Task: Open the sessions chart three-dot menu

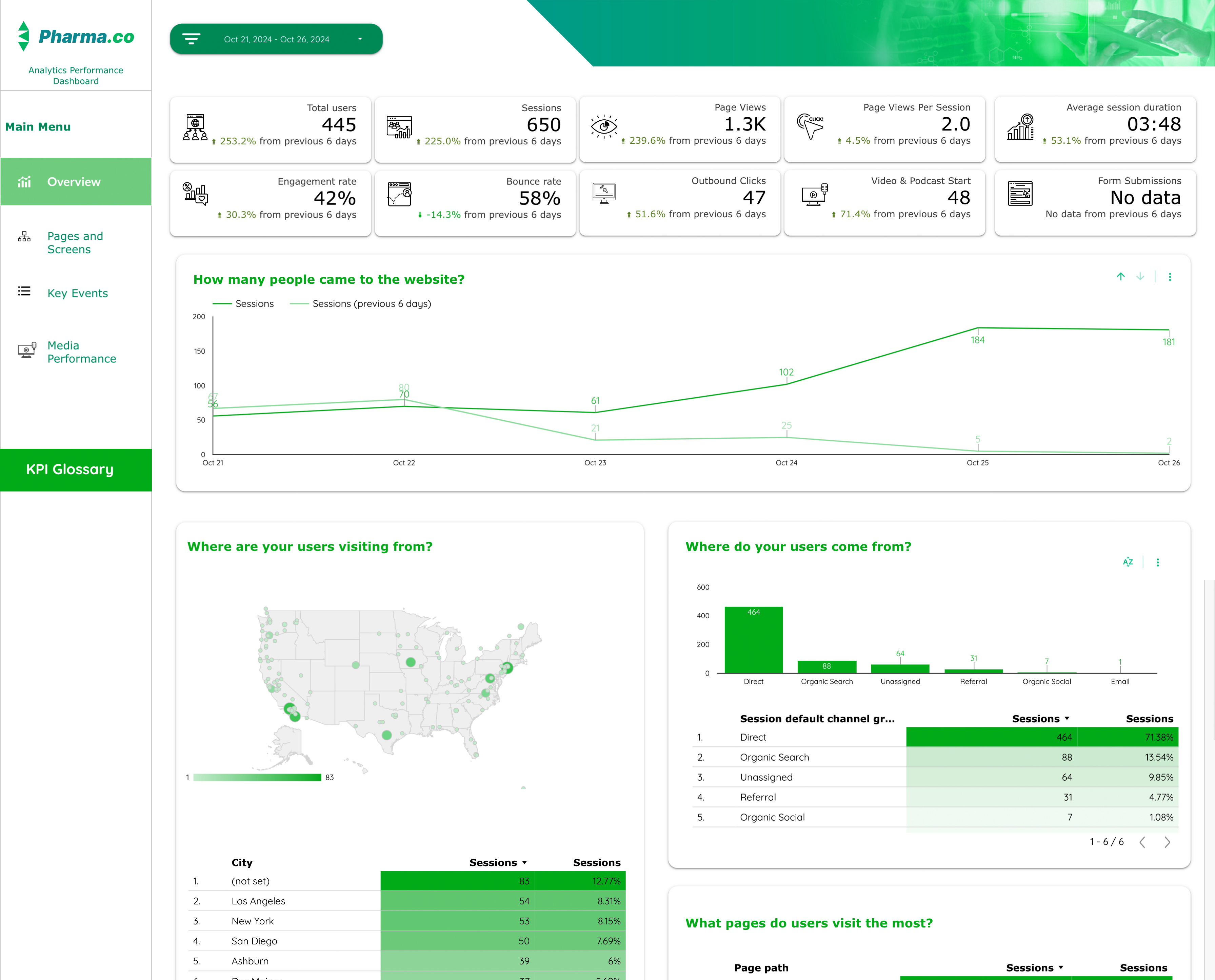Action: click(x=1170, y=277)
